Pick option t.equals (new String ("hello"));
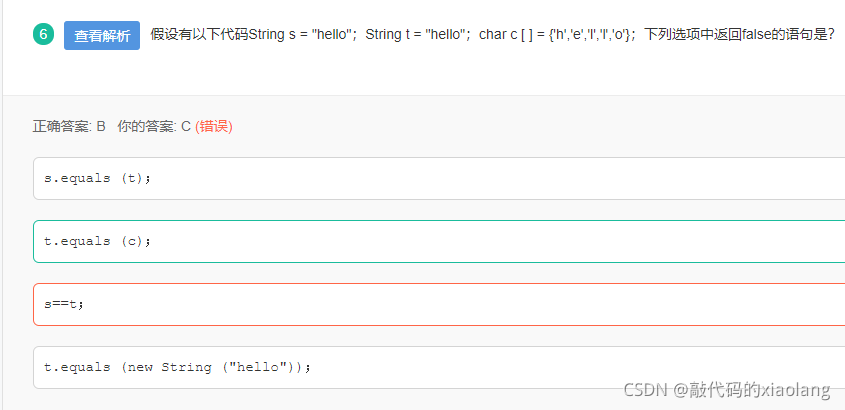The image size is (845, 410). (439, 367)
